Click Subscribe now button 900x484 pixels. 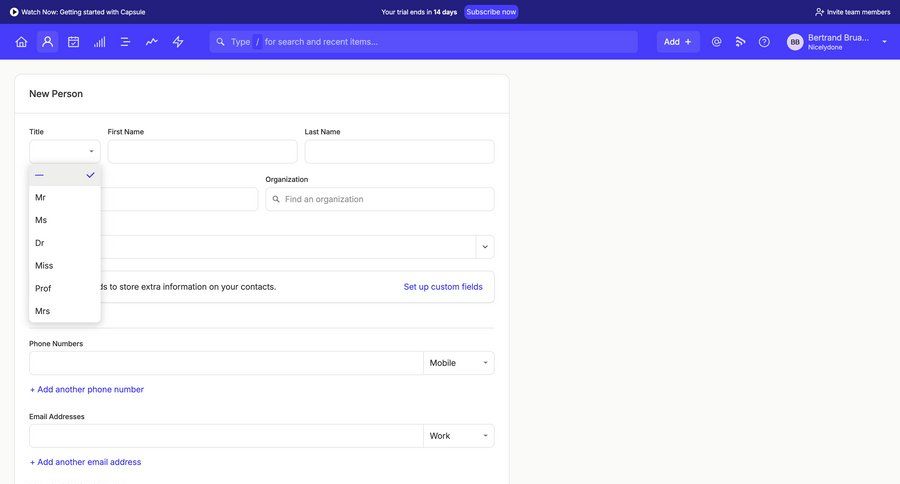491,12
